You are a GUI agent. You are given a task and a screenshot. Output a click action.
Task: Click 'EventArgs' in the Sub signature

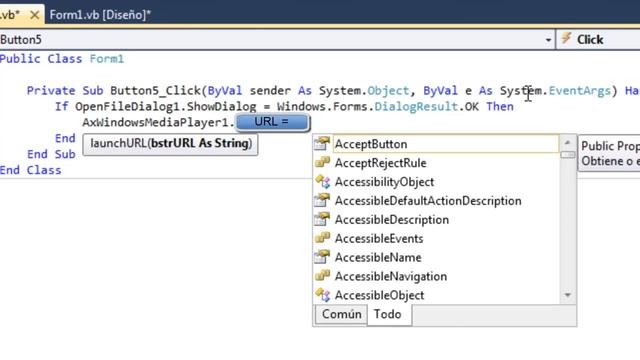tap(579, 91)
